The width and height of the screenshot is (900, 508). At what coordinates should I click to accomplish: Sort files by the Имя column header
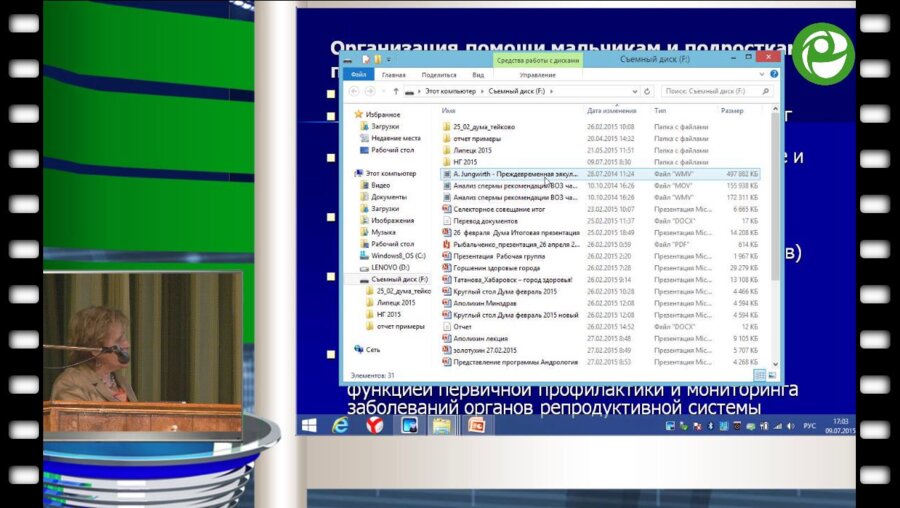click(448, 110)
